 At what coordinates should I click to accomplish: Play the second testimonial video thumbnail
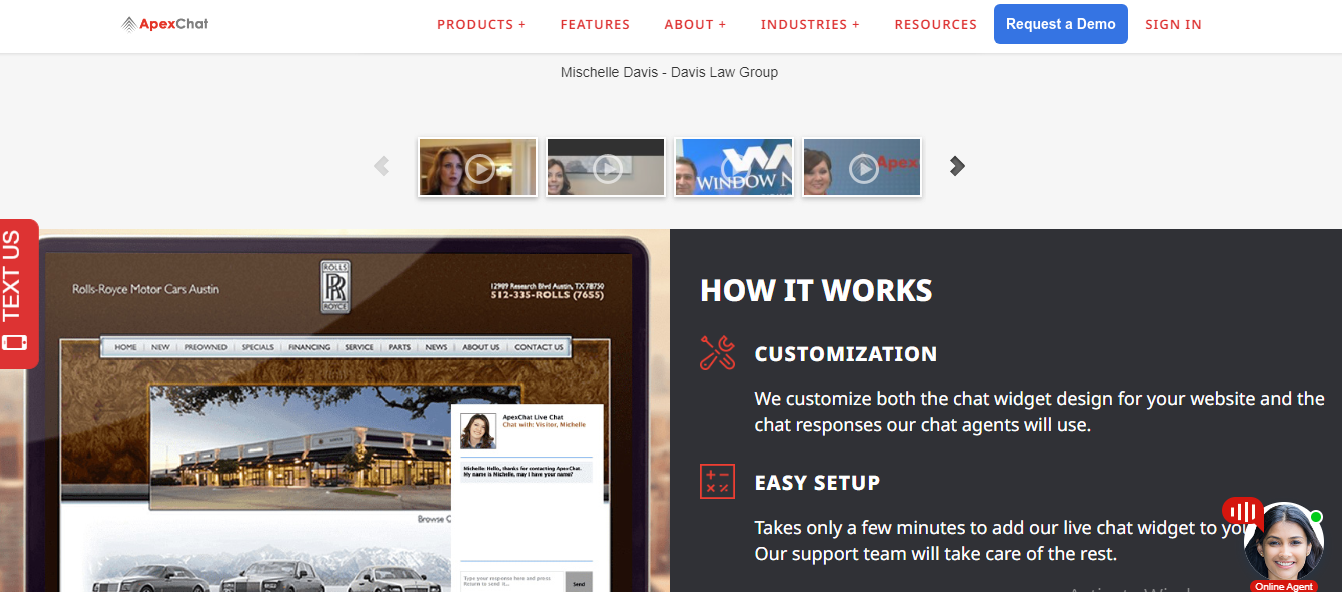pos(606,167)
